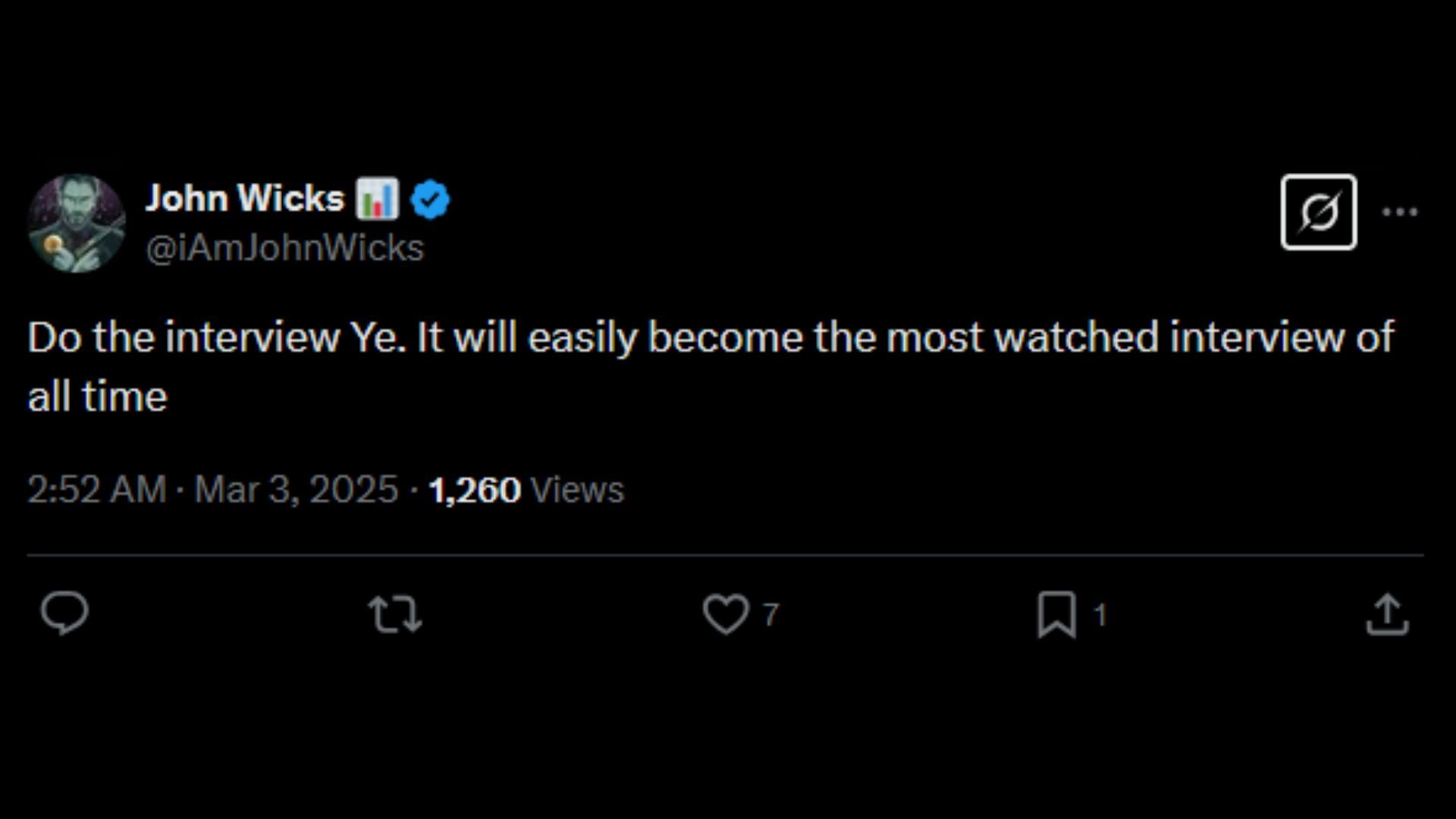Click the reply speech bubble icon

coord(64,613)
